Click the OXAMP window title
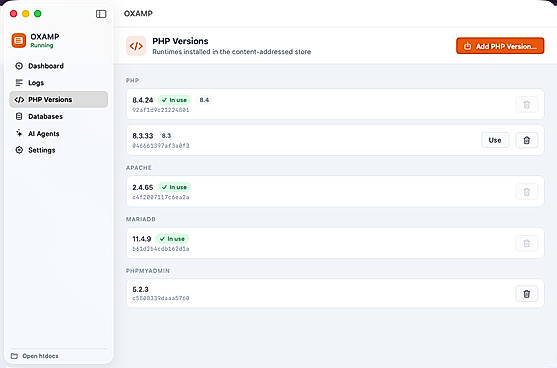 pos(138,13)
